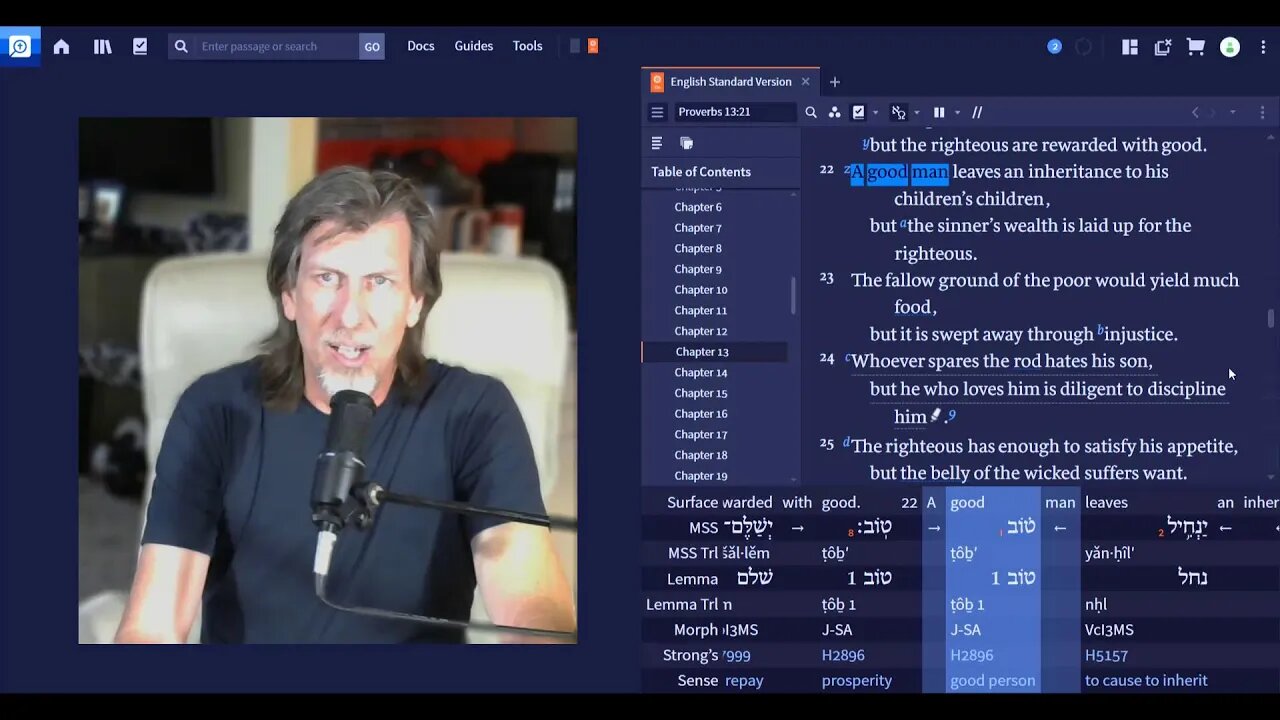The image size is (1280, 720).
Task: Click the Hebrew lemma 'נחל' in interlinear
Action: [1192, 578]
